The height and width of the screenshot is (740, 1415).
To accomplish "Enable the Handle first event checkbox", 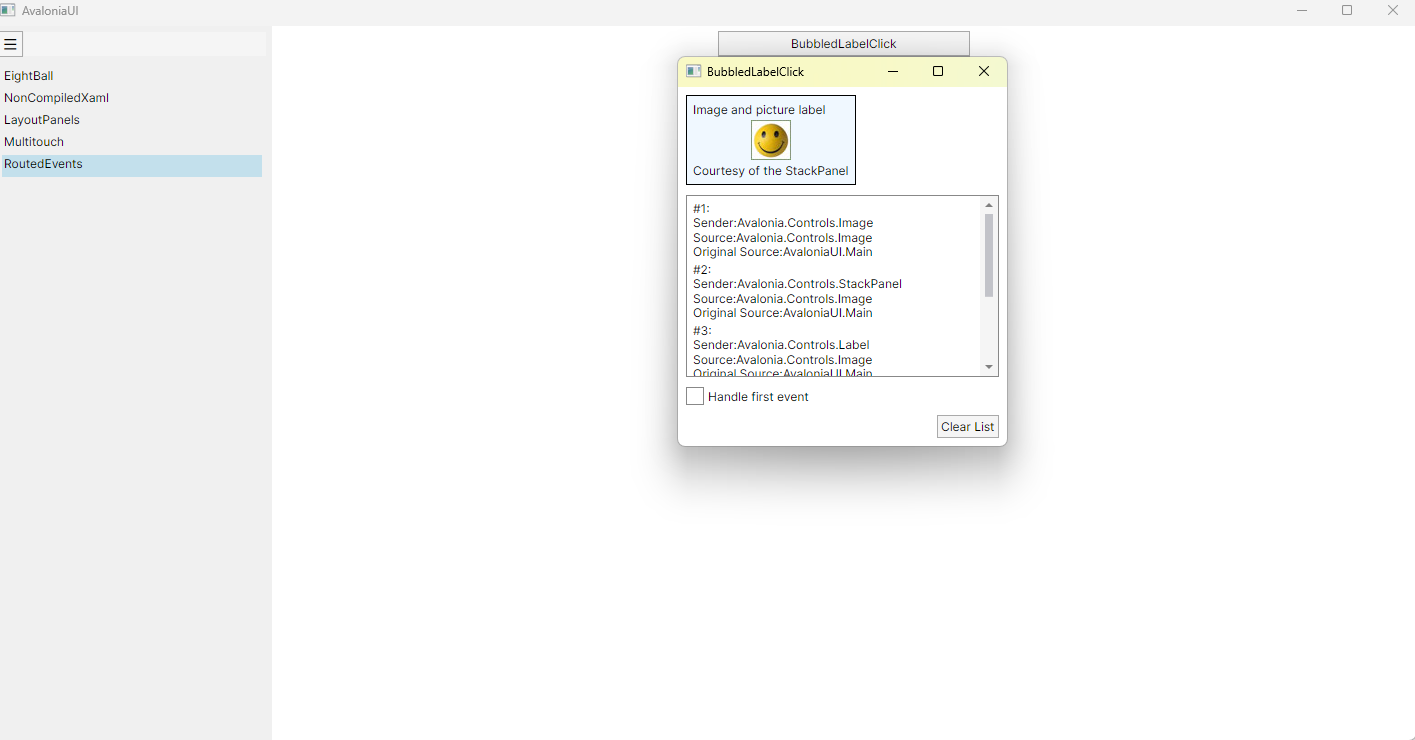I will pyautogui.click(x=695, y=397).
